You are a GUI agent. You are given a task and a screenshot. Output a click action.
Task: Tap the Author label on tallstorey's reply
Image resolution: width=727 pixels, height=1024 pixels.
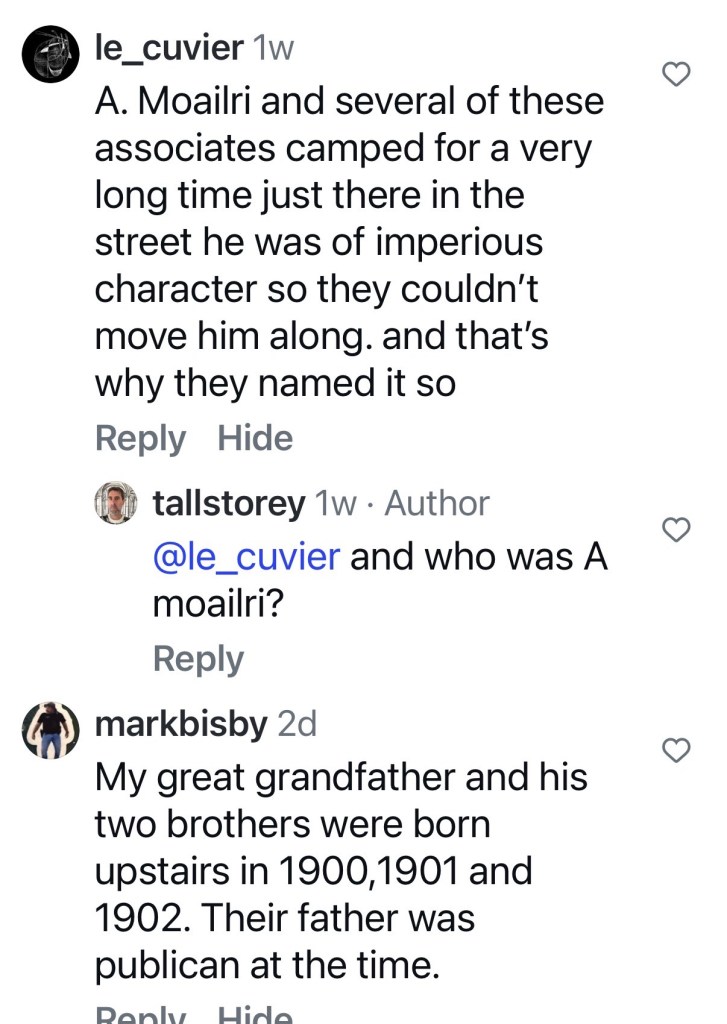click(437, 503)
